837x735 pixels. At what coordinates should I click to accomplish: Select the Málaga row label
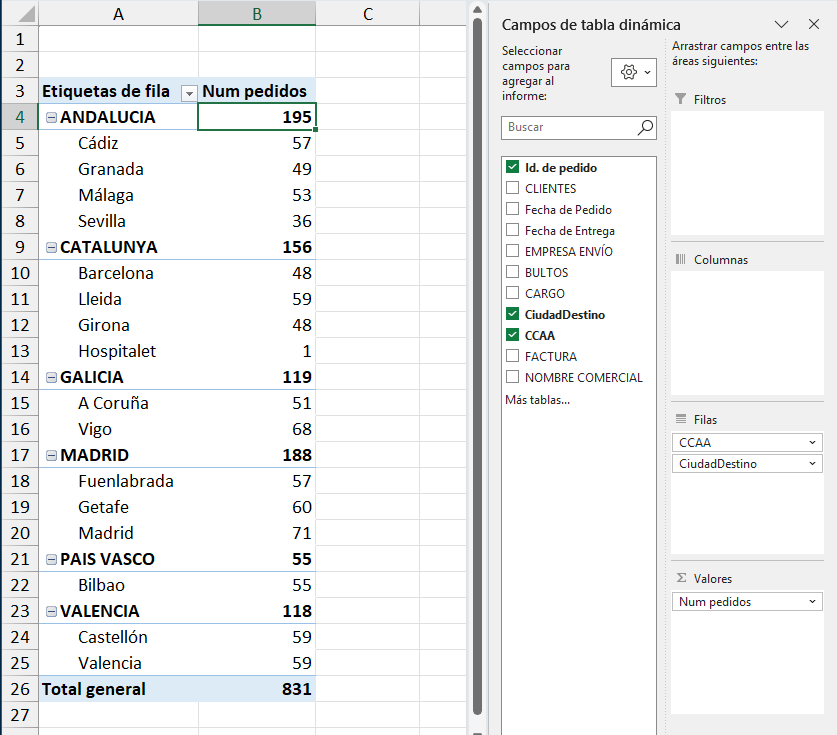[106, 195]
